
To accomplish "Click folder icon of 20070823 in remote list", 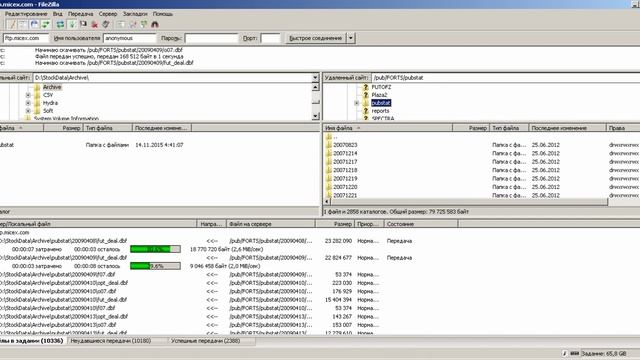I will pyautogui.click(x=329, y=145).
